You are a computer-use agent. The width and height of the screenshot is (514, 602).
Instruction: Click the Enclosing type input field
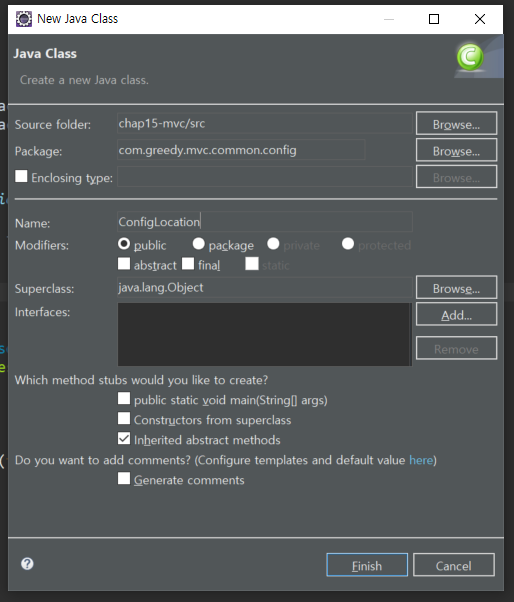(x=265, y=177)
